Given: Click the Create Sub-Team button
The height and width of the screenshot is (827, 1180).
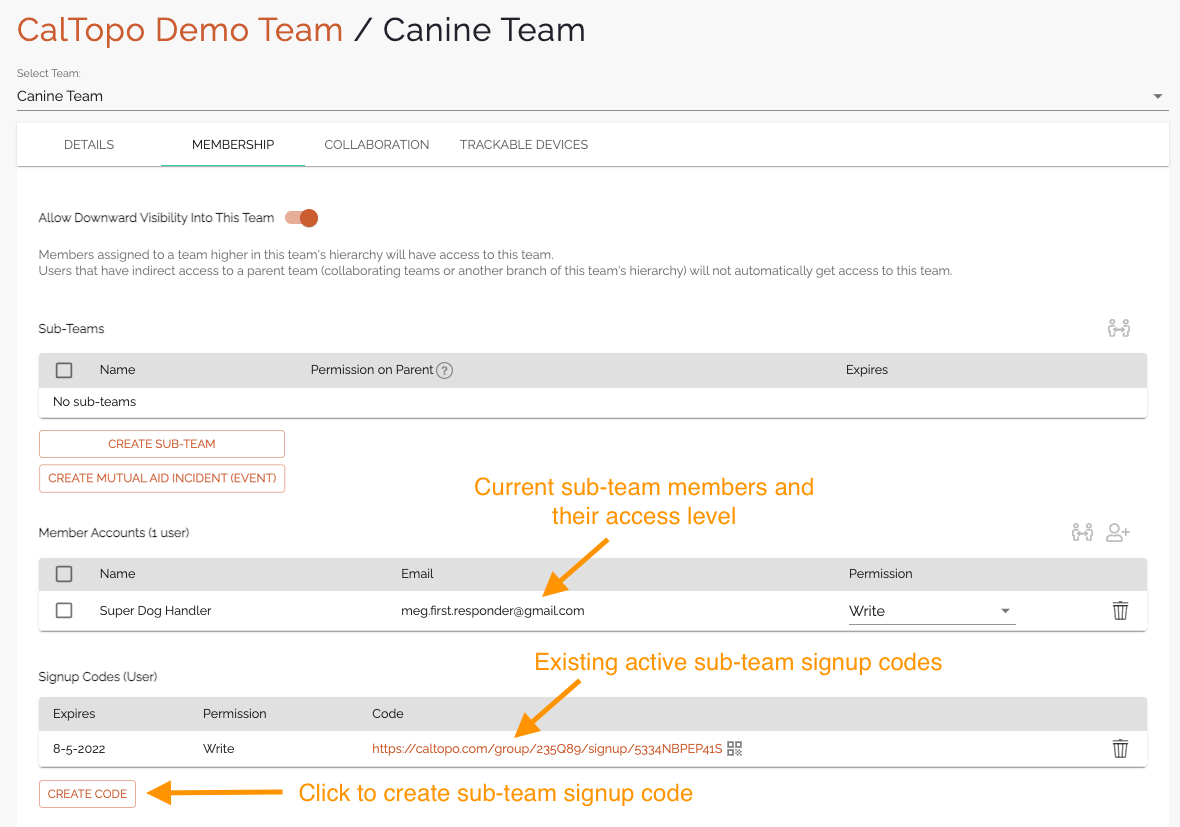Looking at the screenshot, I should pyautogui.click(x=162, y=444).
